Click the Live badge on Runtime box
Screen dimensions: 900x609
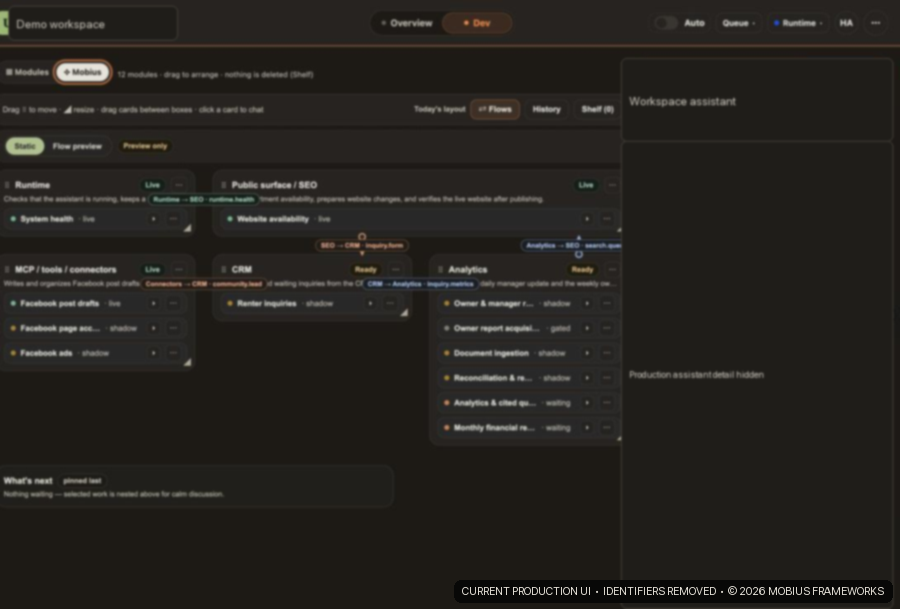(153, 185)
